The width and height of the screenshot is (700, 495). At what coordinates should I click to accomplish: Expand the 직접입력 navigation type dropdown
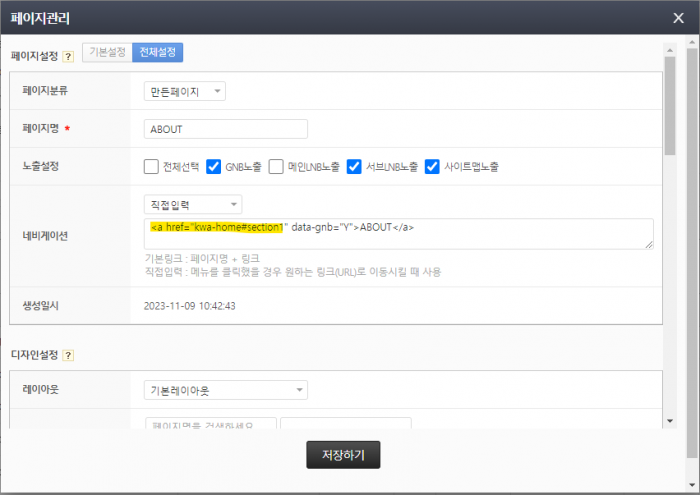tap(185, 204)
